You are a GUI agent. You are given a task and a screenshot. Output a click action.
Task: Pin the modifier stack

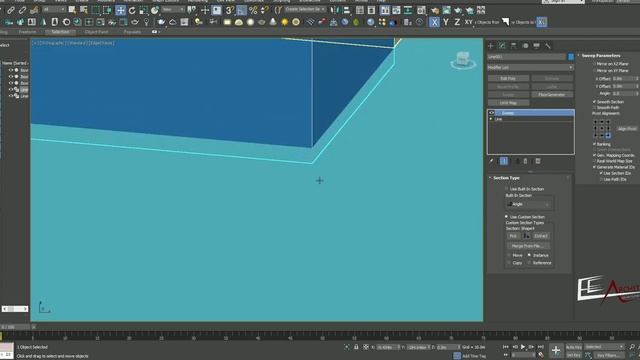click(491, 161)
